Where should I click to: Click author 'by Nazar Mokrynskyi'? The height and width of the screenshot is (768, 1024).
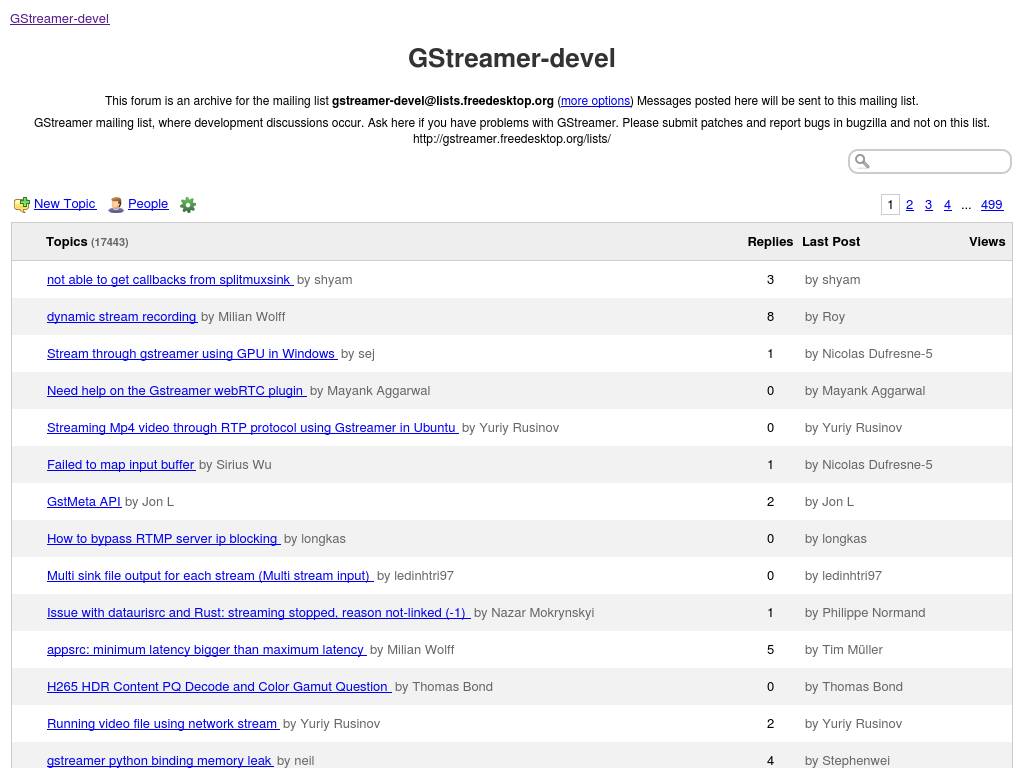coord(534,613)
